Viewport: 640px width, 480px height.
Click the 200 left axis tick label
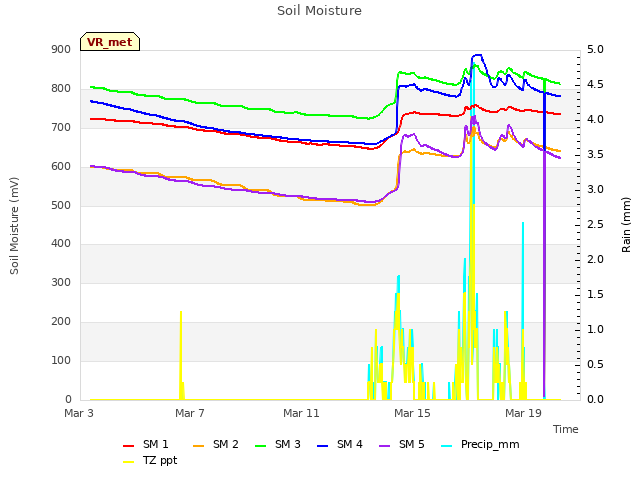(x=61, y=321)
